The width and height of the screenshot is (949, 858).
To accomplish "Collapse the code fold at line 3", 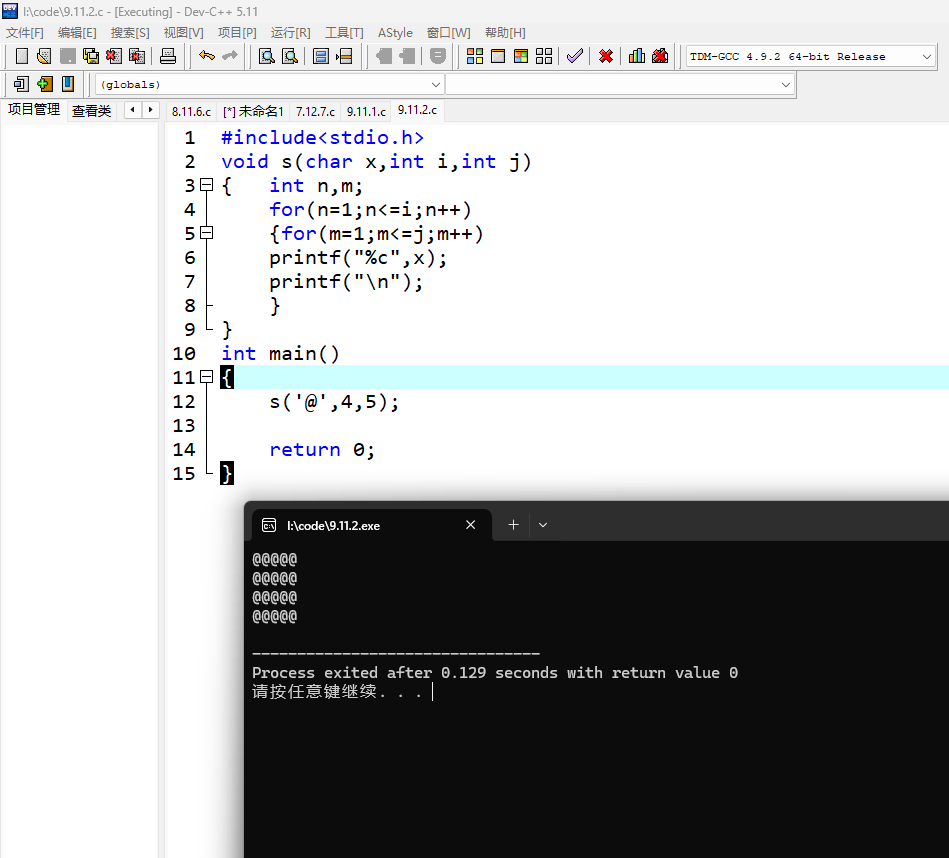I will [207, 185].
